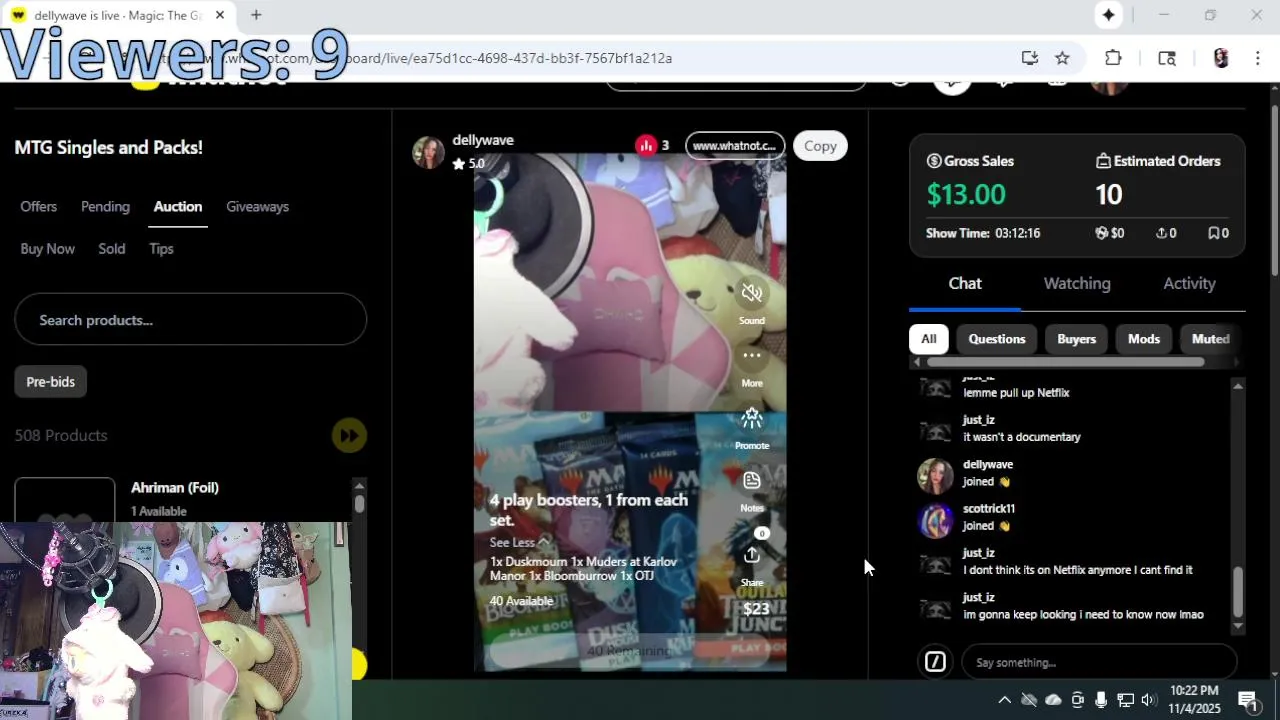
Task: Open the Chrome Extensions puzzle icon
Action: [x=1113, y=58]
